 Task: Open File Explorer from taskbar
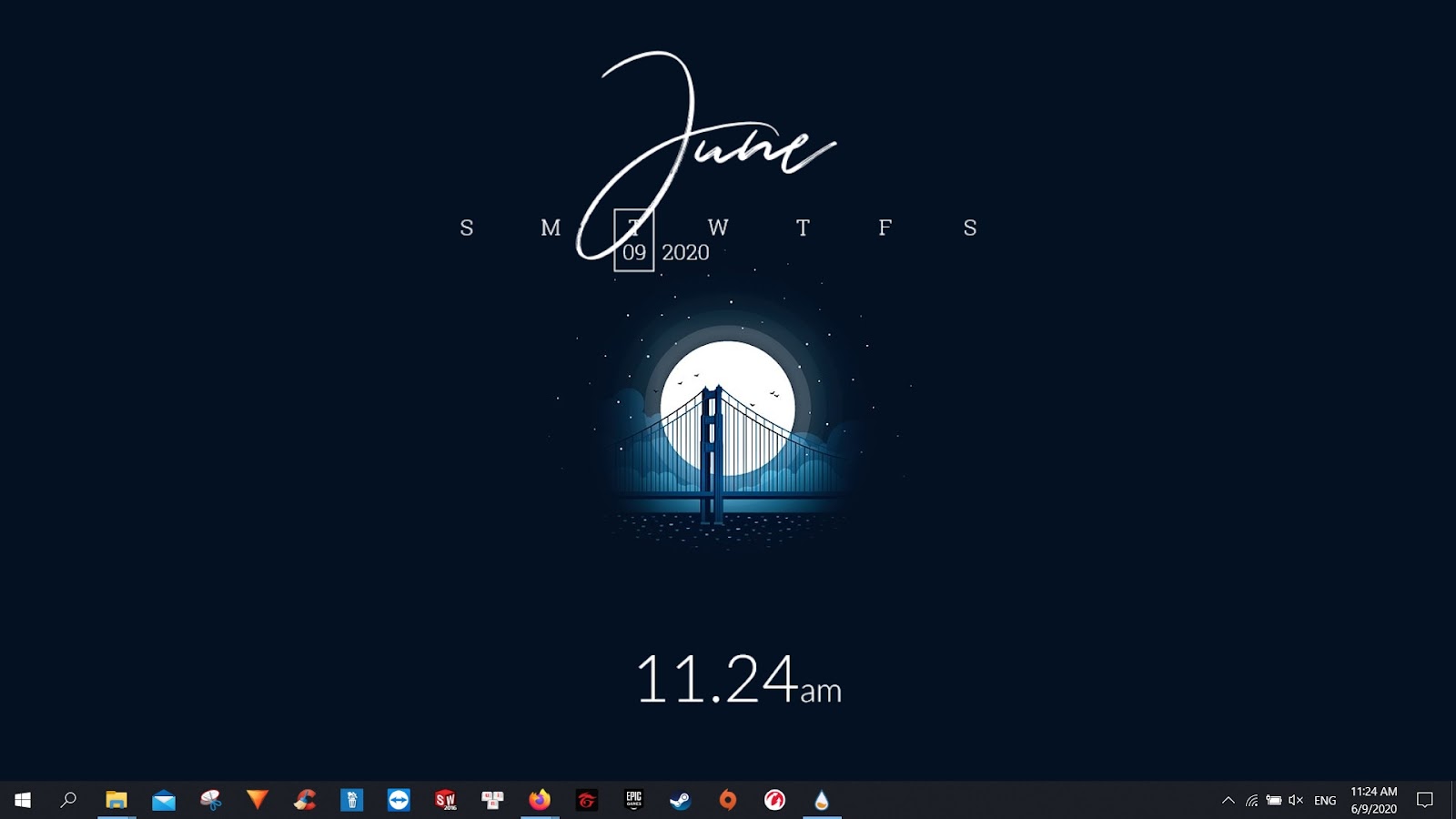tap(116, 800)
